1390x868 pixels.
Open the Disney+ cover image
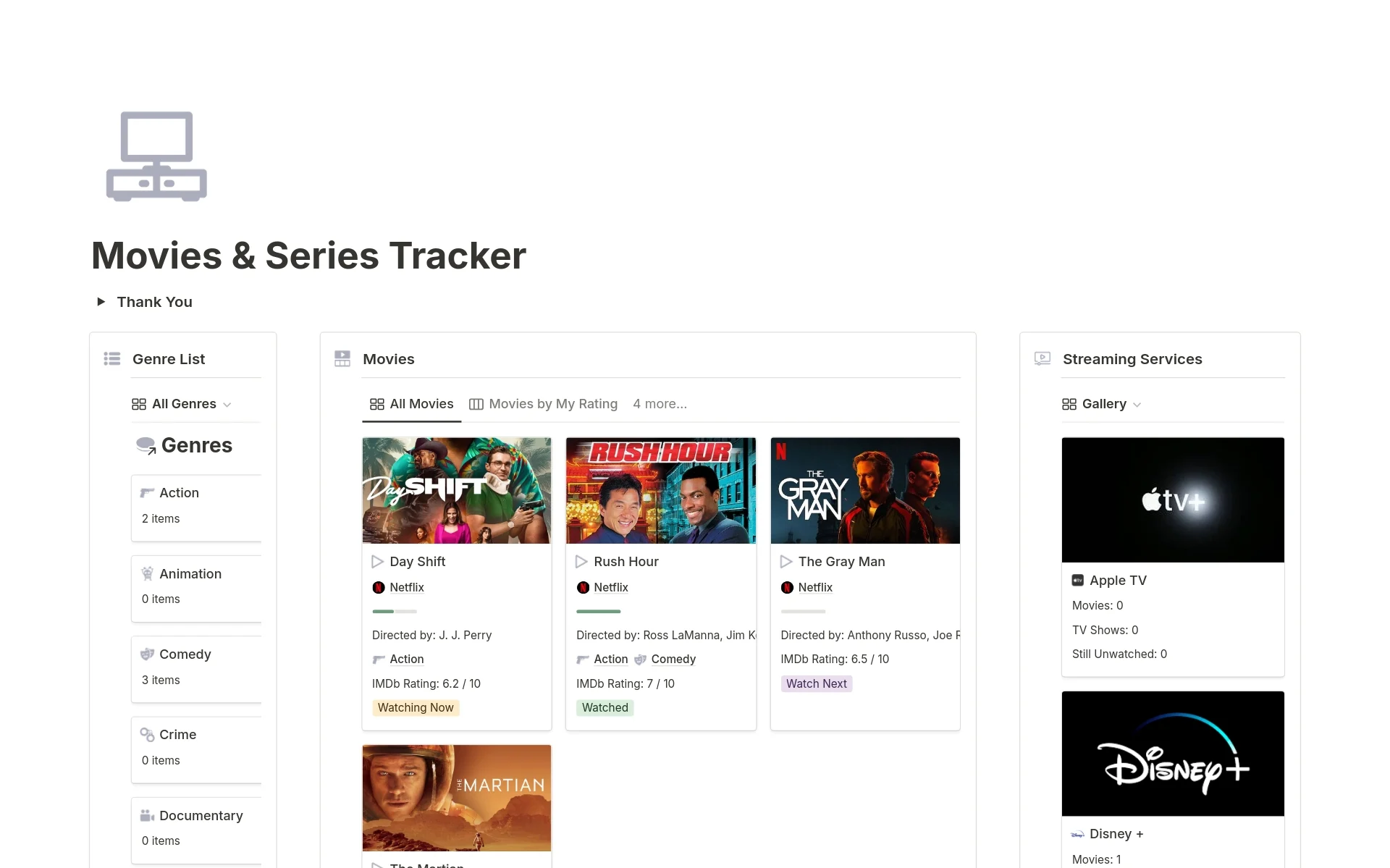click(1172, 754)
